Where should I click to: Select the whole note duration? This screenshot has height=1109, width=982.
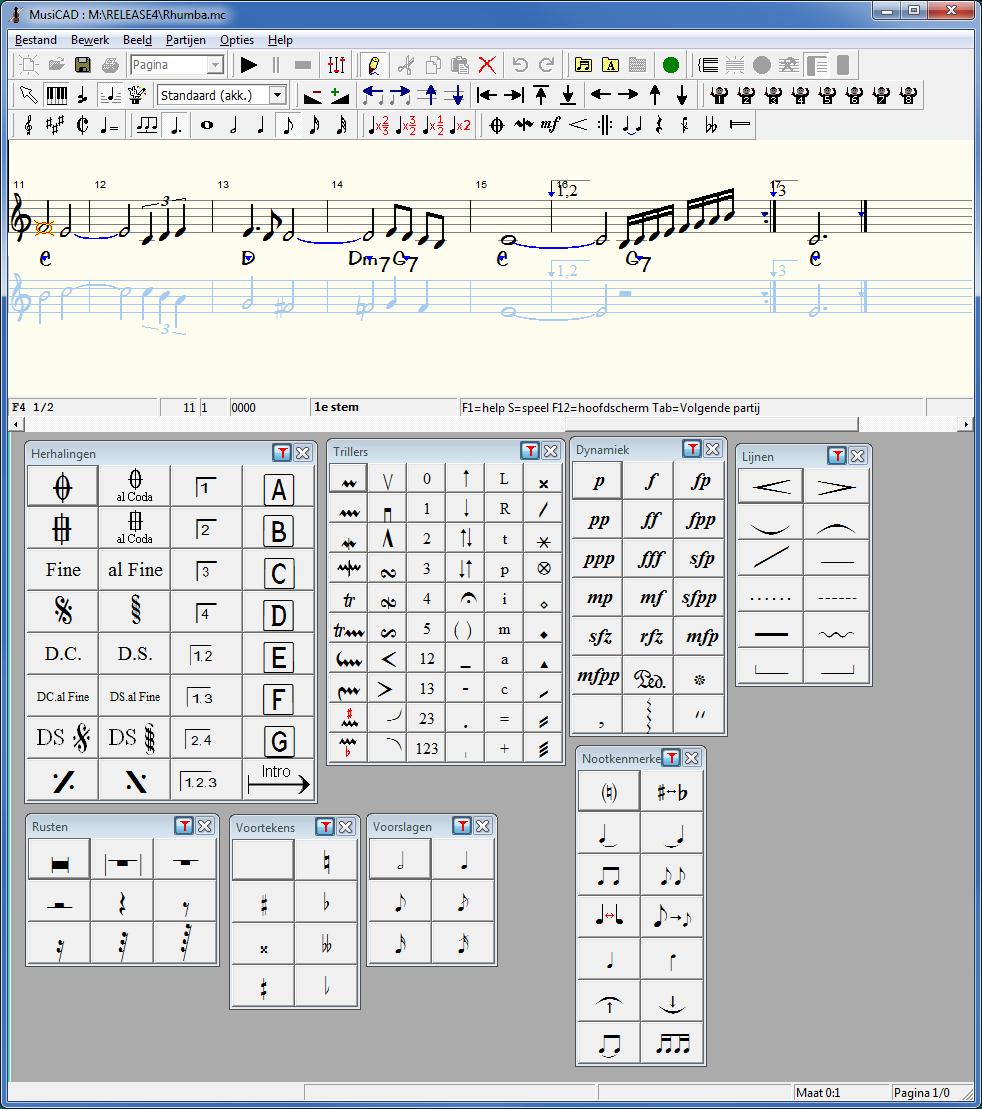[x=207, y=125]
